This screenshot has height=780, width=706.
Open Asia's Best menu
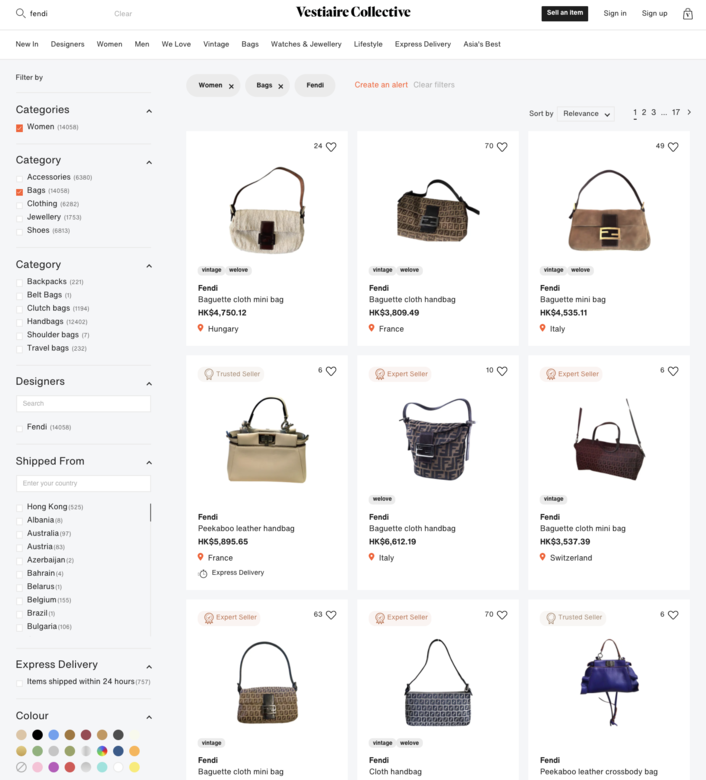[482, 44]
